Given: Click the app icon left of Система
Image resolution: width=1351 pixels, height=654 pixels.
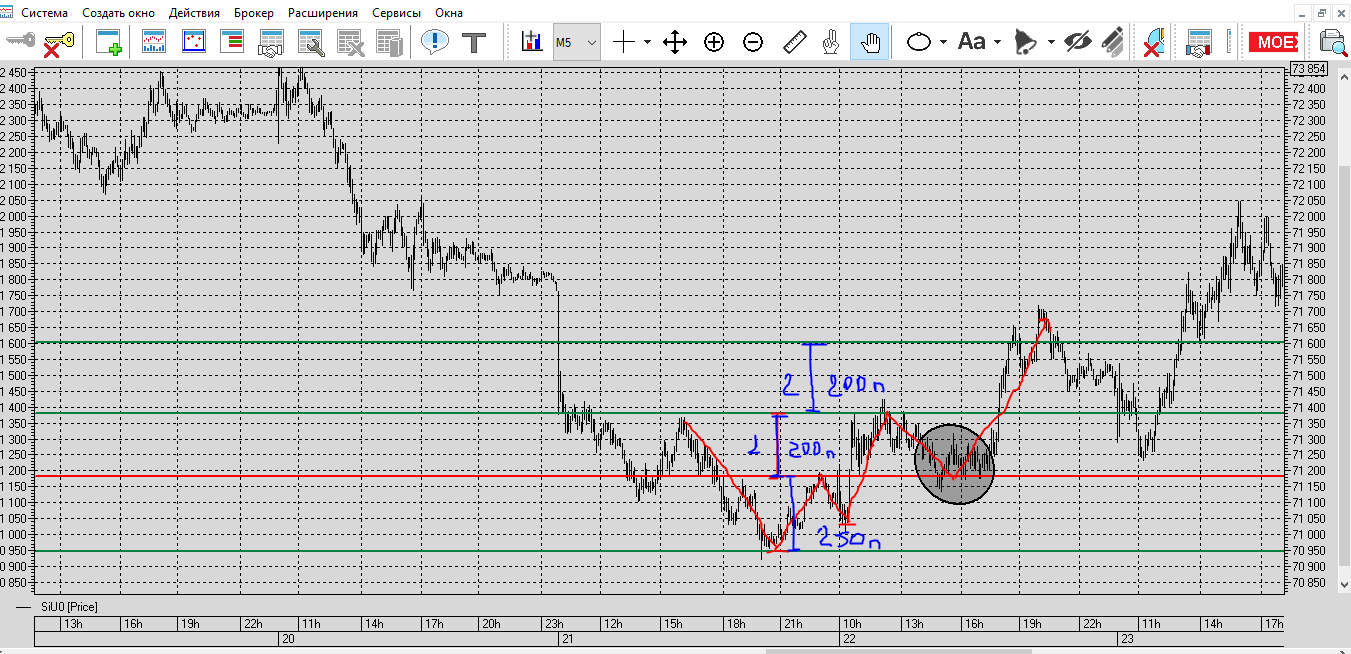Looking at the screenshot, I should 8,13.
